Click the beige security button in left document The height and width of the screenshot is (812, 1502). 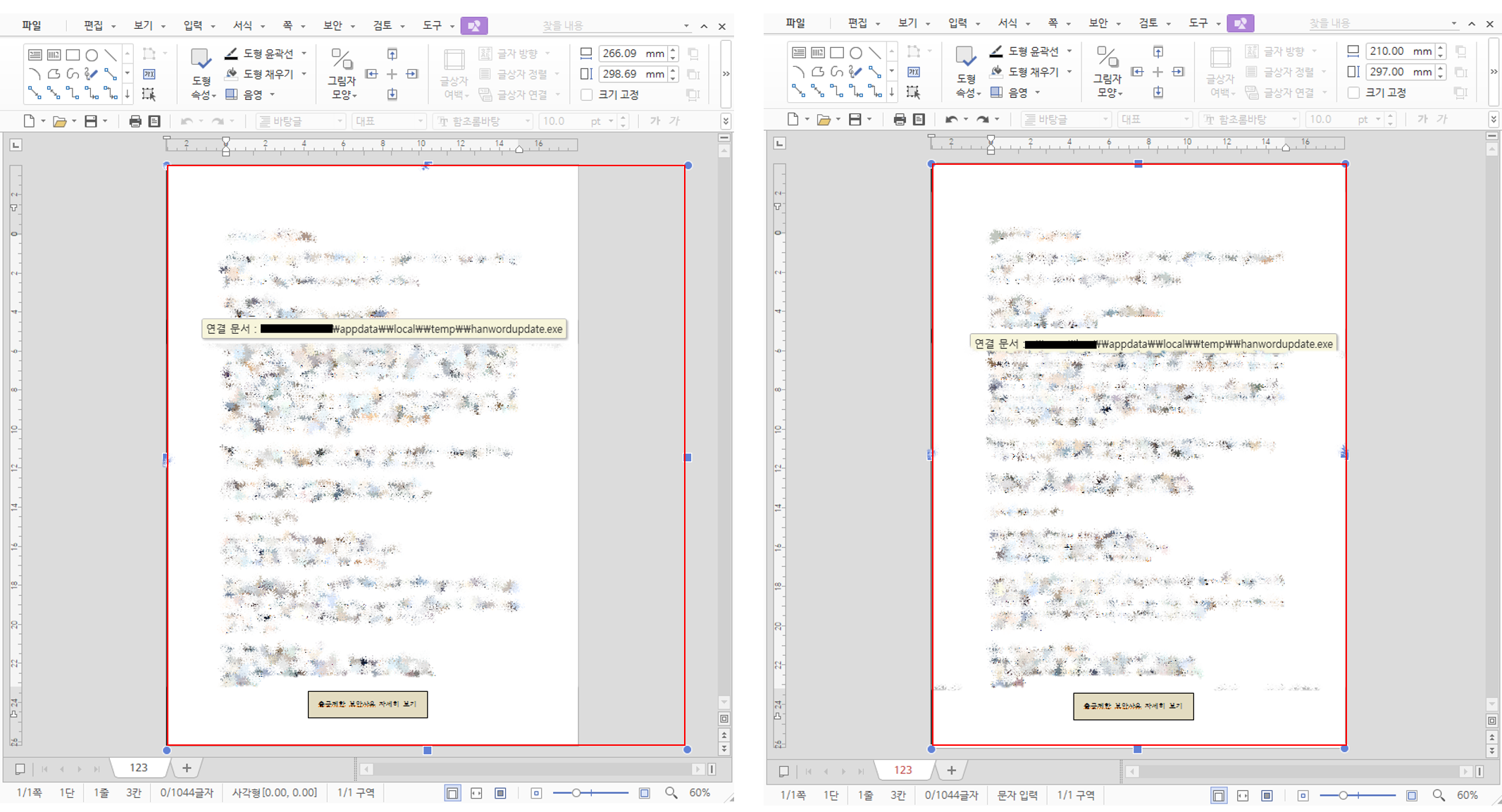click(x=368, y=704)
